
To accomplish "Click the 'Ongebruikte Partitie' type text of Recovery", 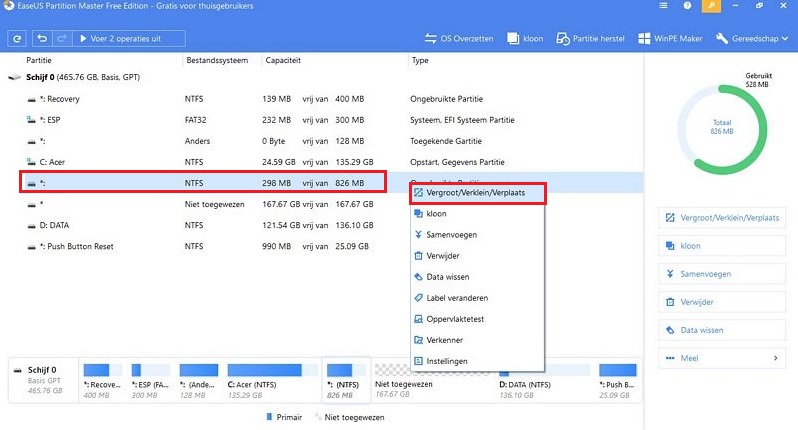I will coord(446,99).
